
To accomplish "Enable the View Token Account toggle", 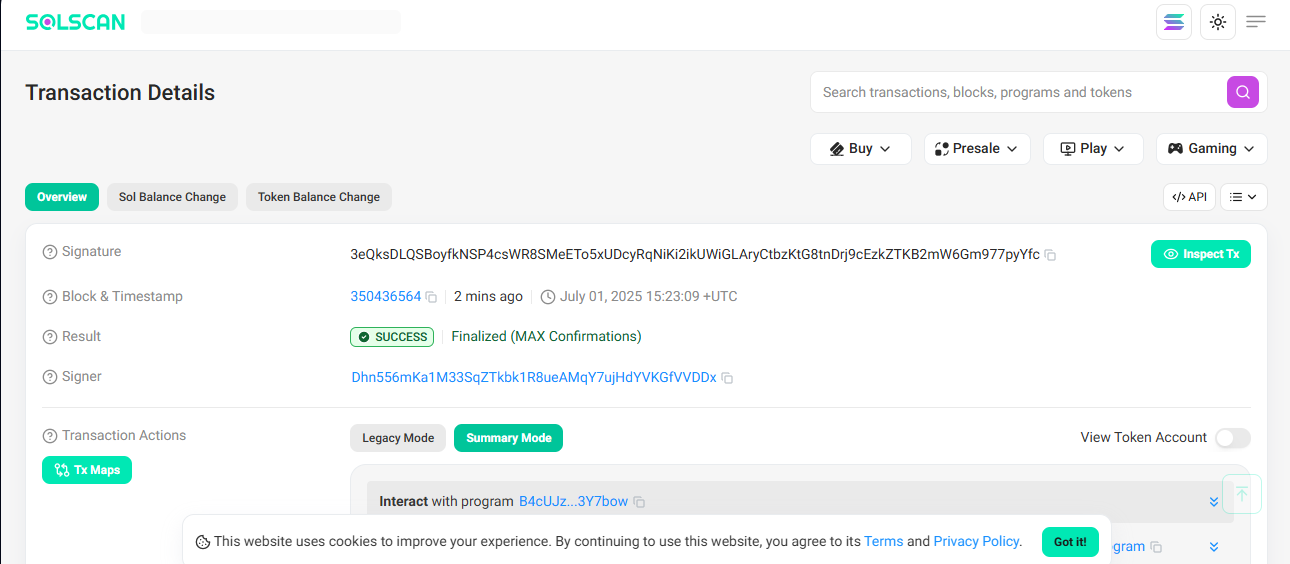I will (1232, 438).
